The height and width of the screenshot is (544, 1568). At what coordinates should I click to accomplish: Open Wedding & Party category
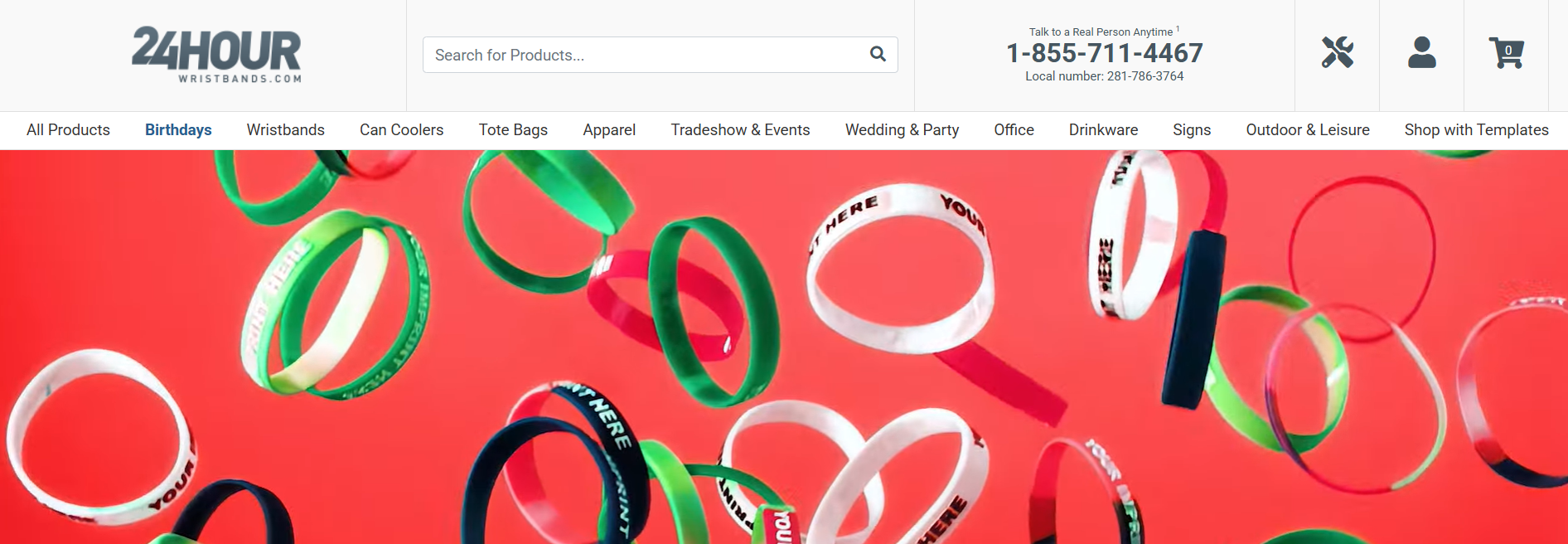903,130
